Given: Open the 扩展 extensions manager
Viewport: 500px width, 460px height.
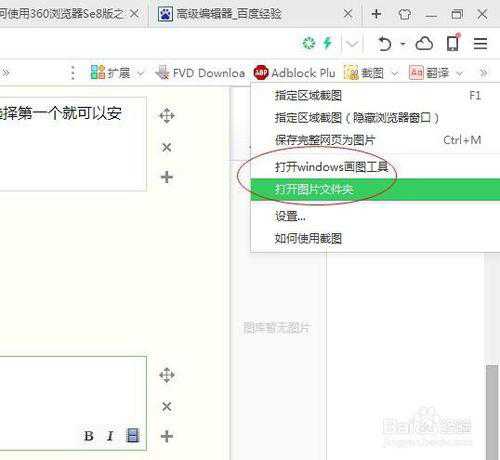Looking at the screenshot, I should coord(110,73).
